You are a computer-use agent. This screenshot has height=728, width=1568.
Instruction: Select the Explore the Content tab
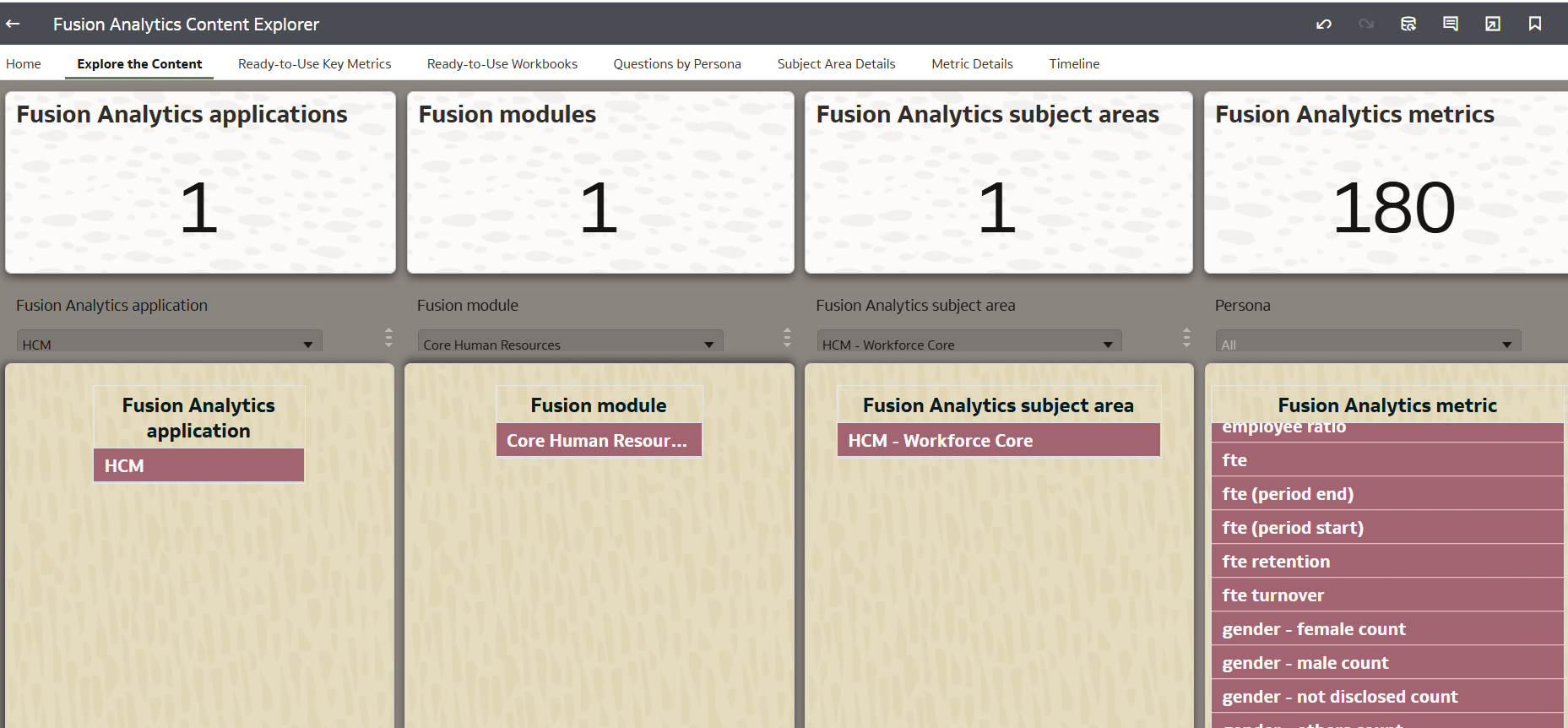click(x=139, y=63)
